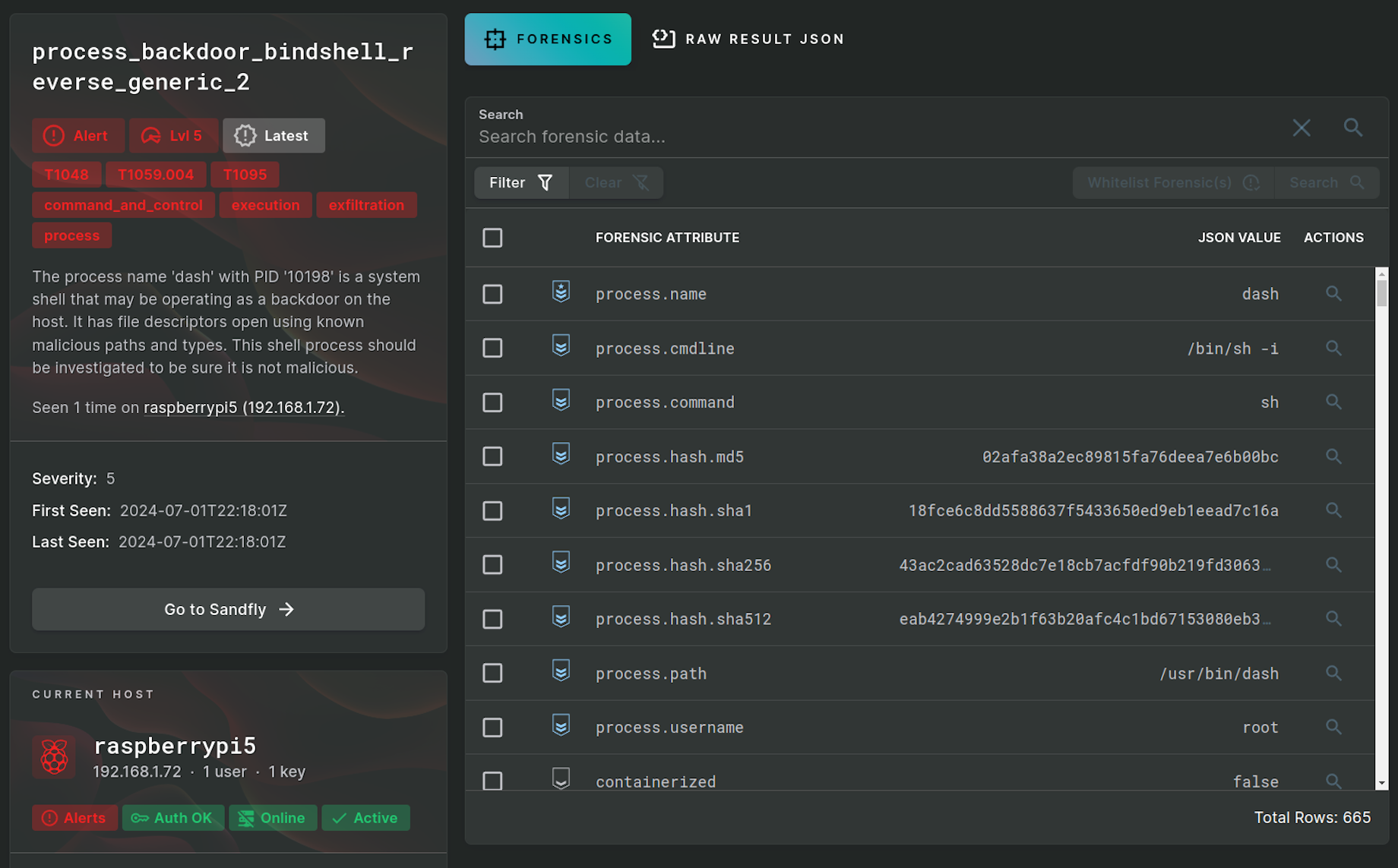The width and height of the screenshot is (1398, 868).
Task: Focus the Search forensic data input
Action: click(x=874, y=137)
